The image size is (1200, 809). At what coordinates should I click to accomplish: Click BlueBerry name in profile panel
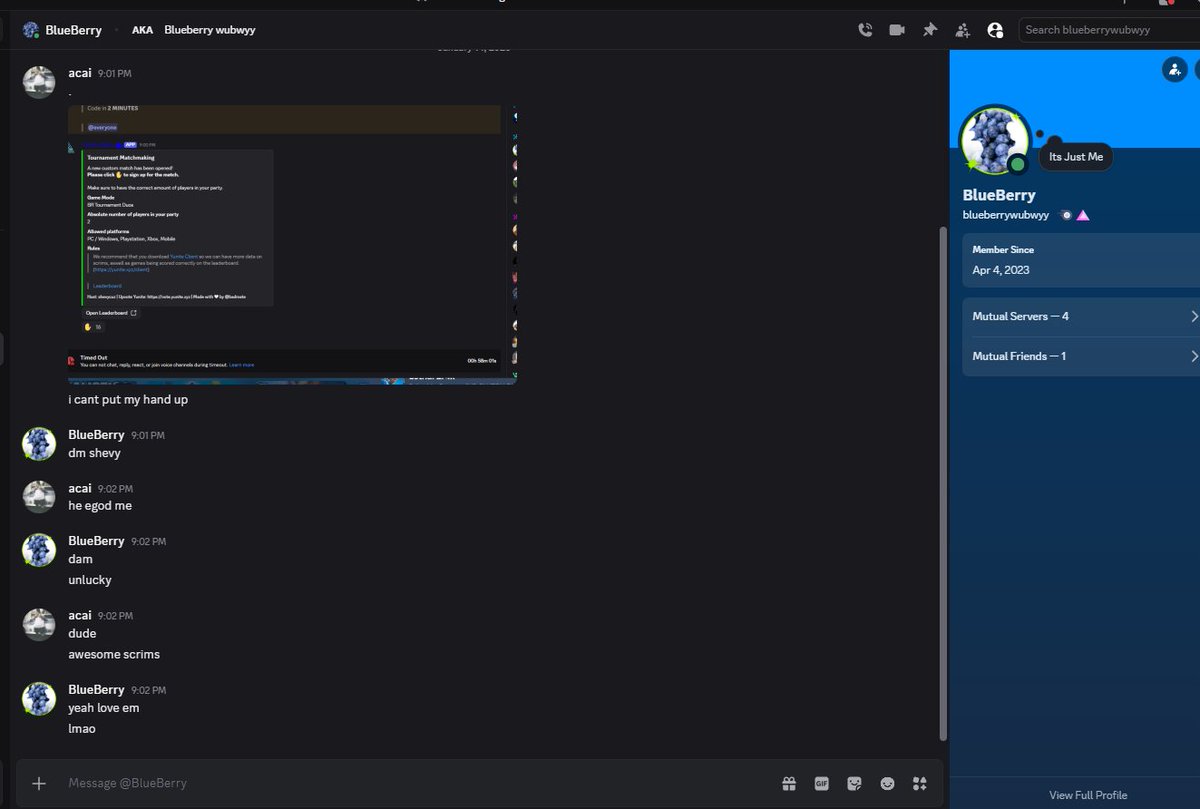pyautogui.click(x=999, y=195)
